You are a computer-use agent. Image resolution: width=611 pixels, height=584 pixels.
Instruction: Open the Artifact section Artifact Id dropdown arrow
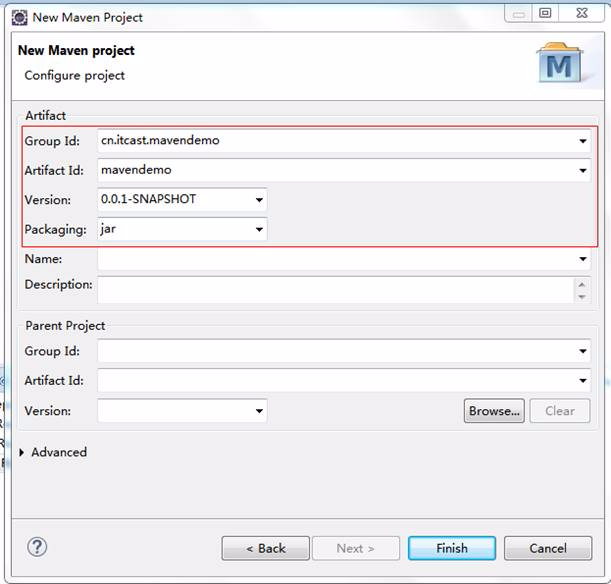coord(583,171)
